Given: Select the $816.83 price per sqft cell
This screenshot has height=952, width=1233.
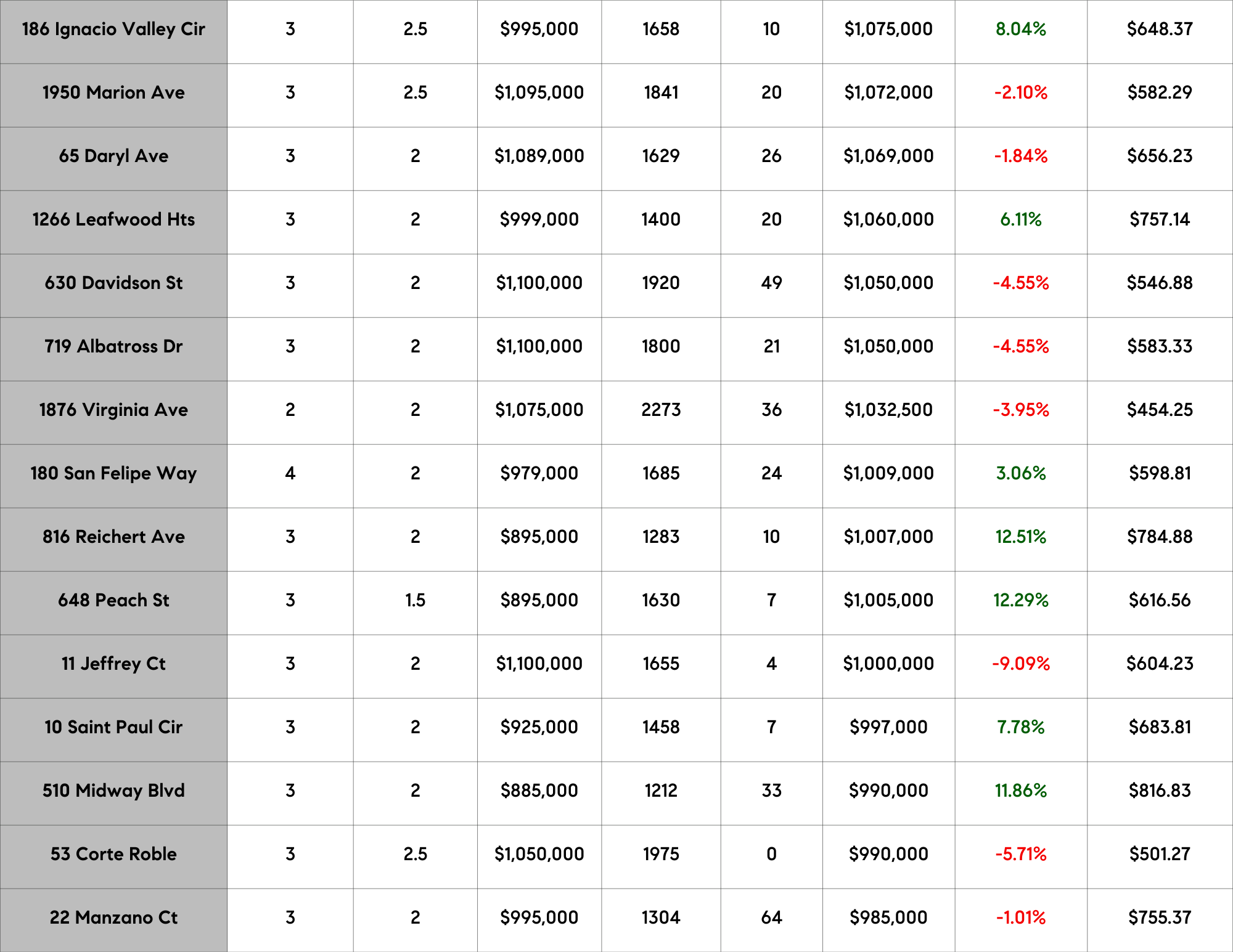Looking at the screenshot, I should tap(1159, 791).
